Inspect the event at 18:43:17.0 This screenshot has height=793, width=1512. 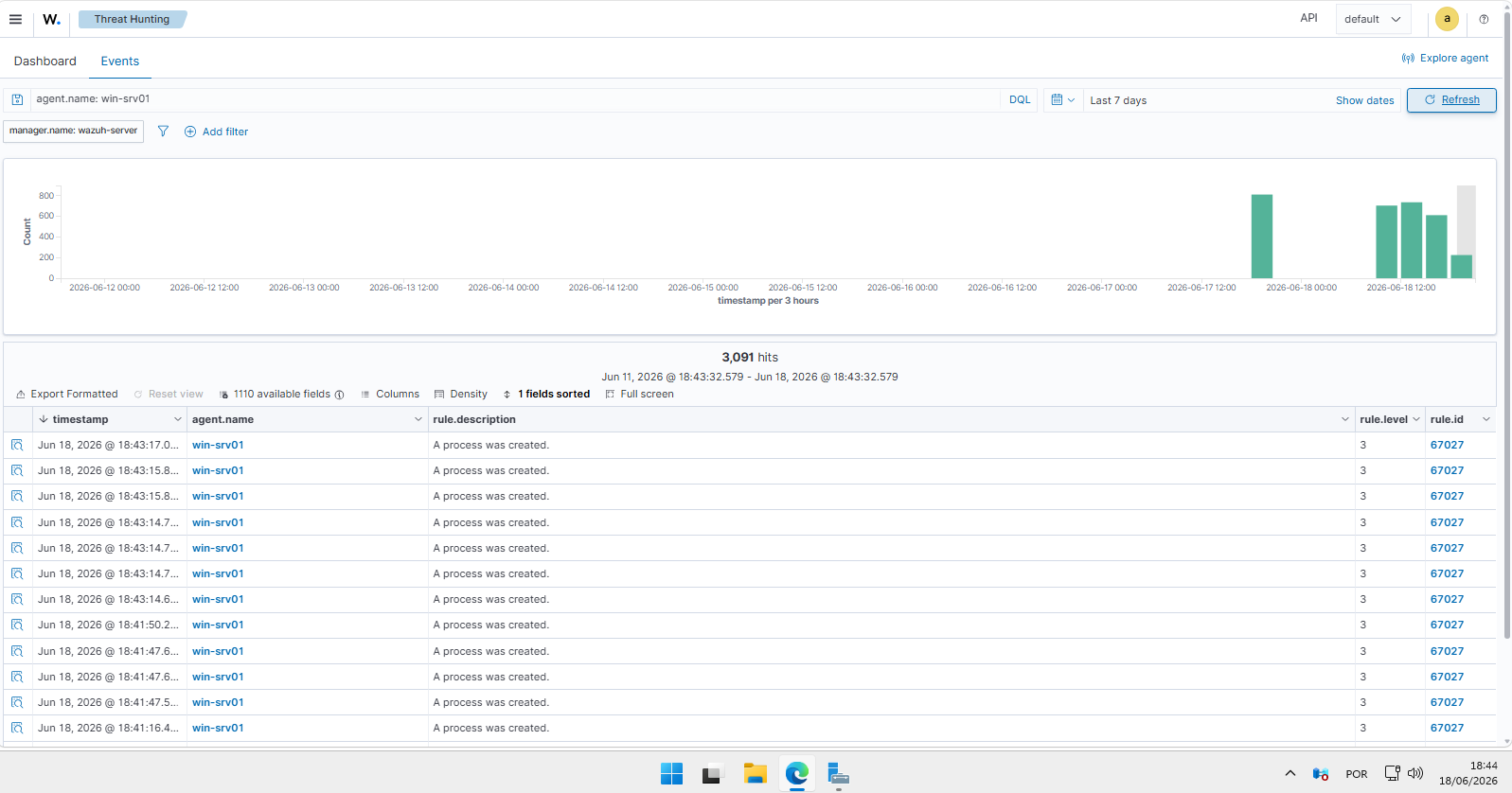click(x=17, y=445)
